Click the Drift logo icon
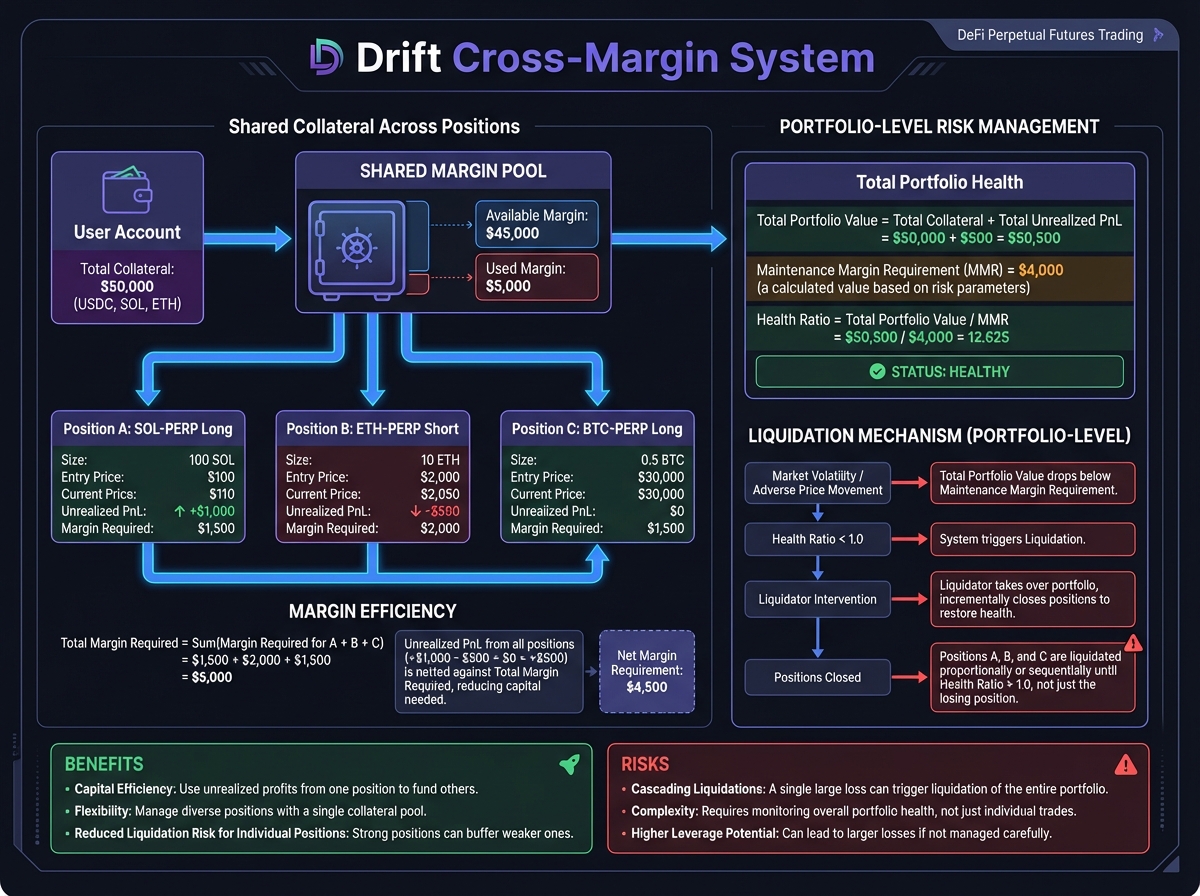This screenshot has height=896, width=1200. [x=326, y=57]
